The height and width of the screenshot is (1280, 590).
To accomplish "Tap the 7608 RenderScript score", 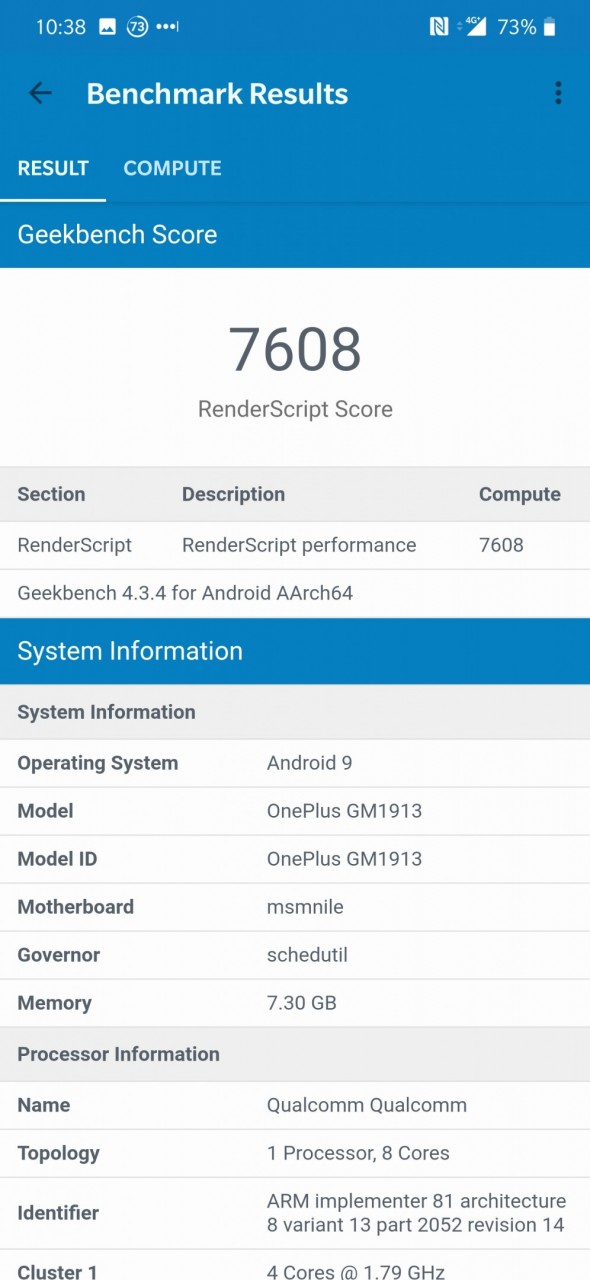I will click(295, 349).
